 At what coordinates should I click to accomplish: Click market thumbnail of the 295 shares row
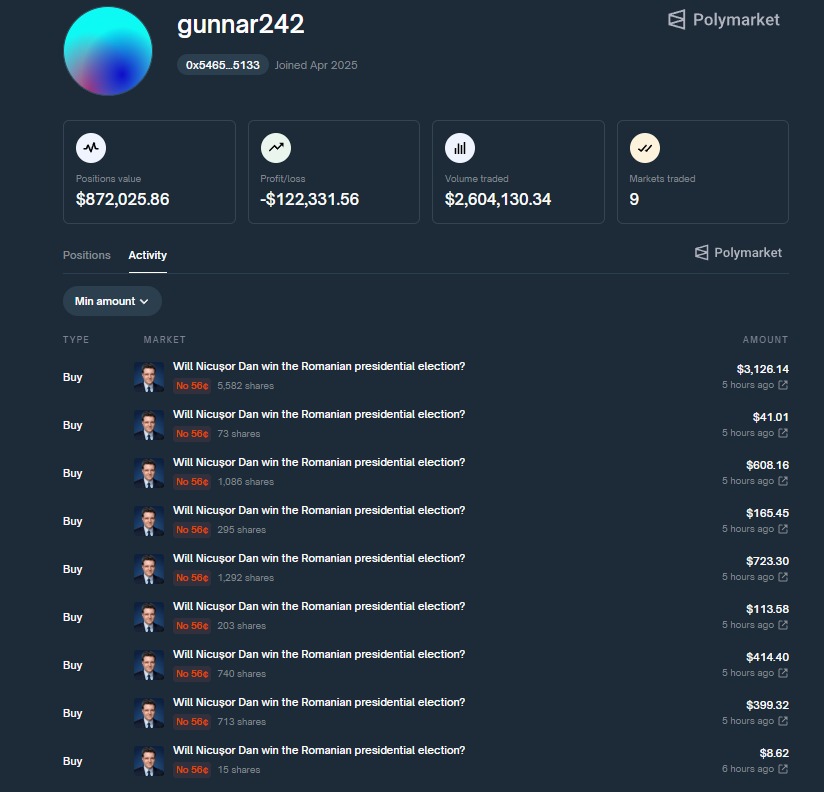pos(149,521)
